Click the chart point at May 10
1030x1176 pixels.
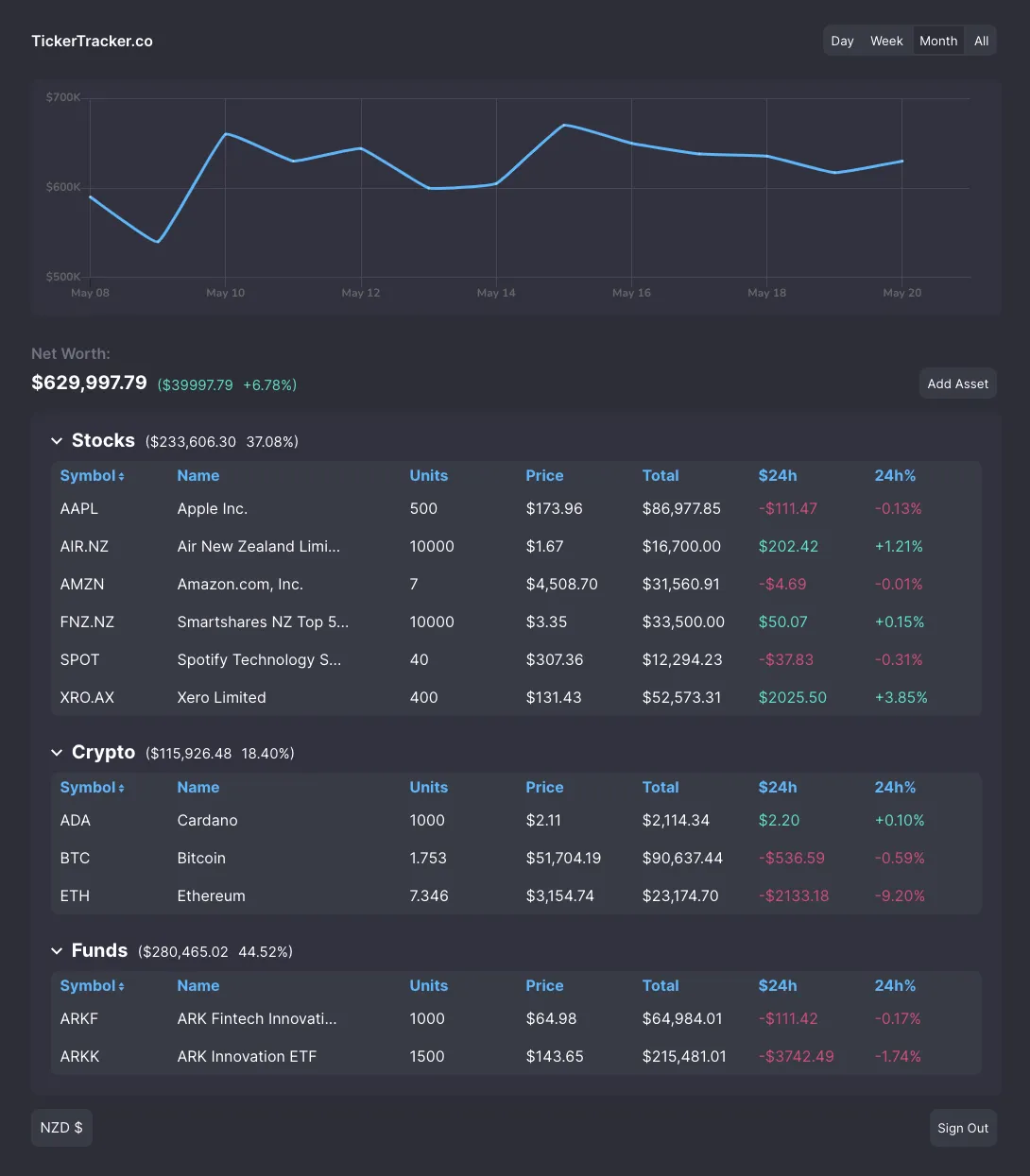(226, 134)
